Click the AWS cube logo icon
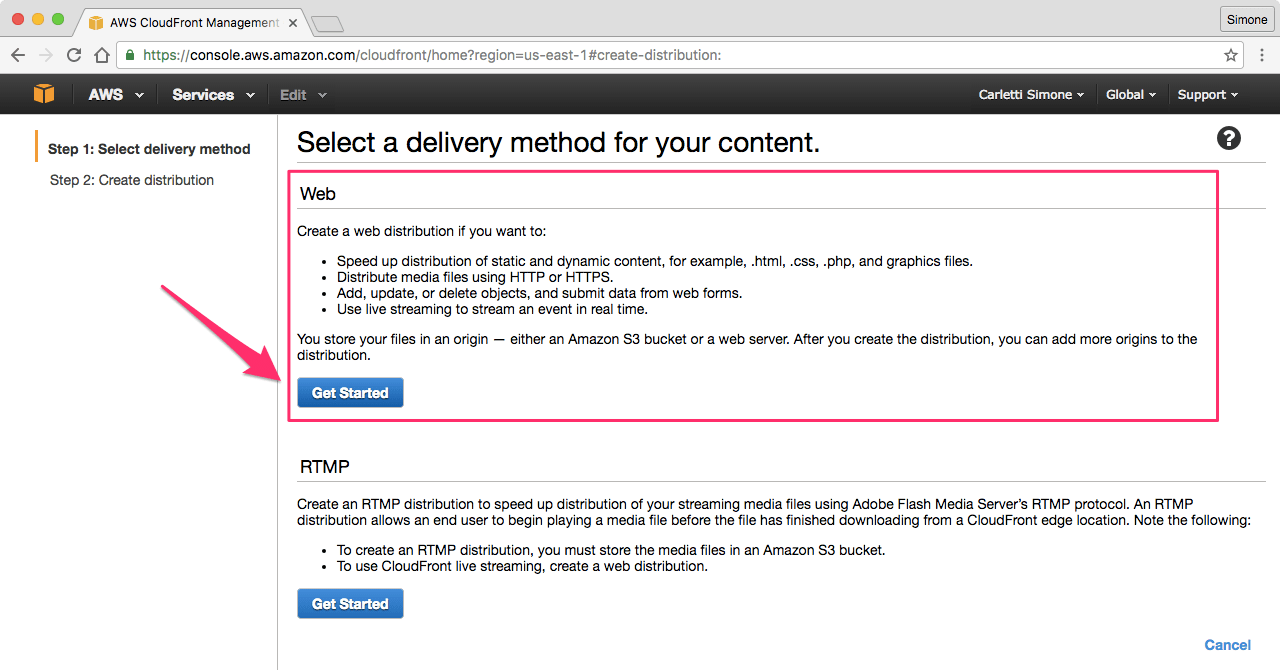This screenshot has height=670, width=1280. pyautogui.click(x=42, y=94)
